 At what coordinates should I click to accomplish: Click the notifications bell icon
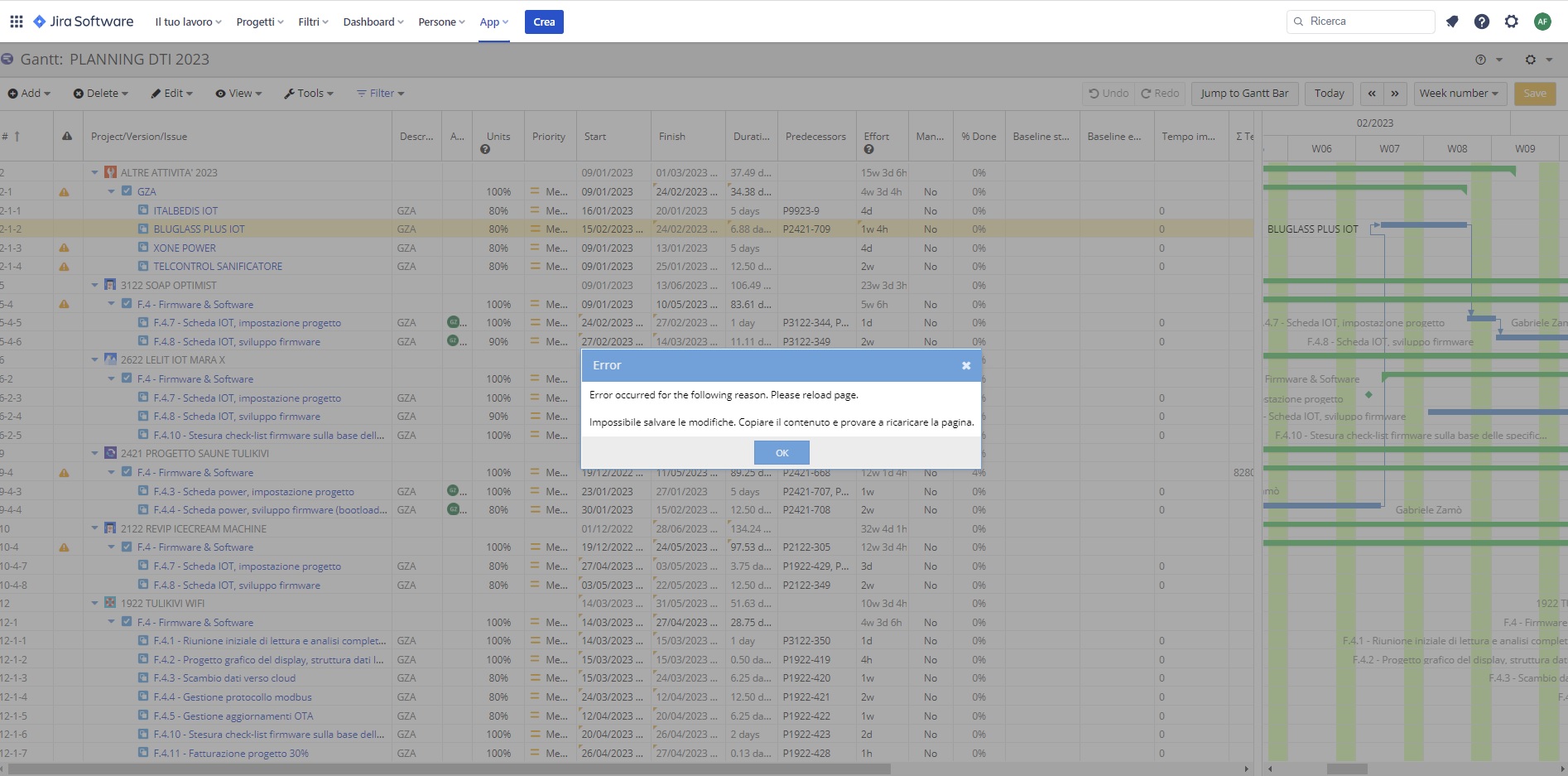(x=1451, y=22)
